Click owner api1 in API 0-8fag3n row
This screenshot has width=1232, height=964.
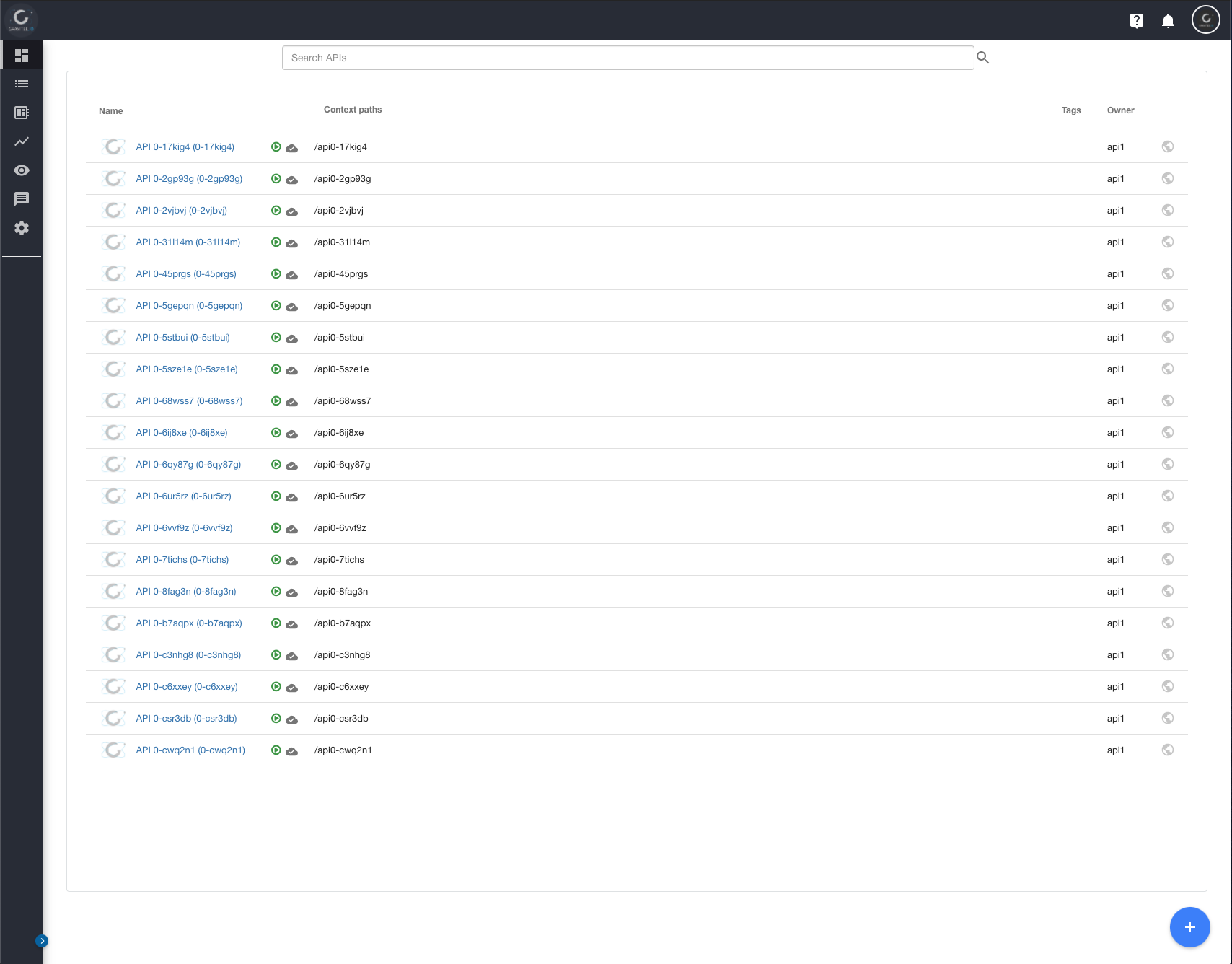1116,592
